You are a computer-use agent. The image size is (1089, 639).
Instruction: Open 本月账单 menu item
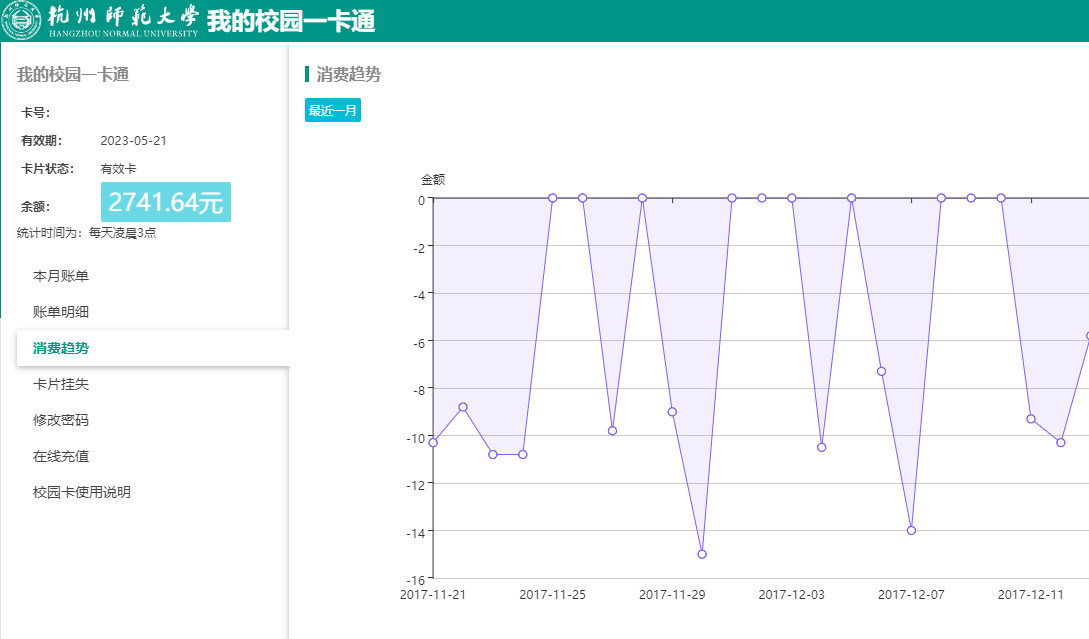click(60, 276)
